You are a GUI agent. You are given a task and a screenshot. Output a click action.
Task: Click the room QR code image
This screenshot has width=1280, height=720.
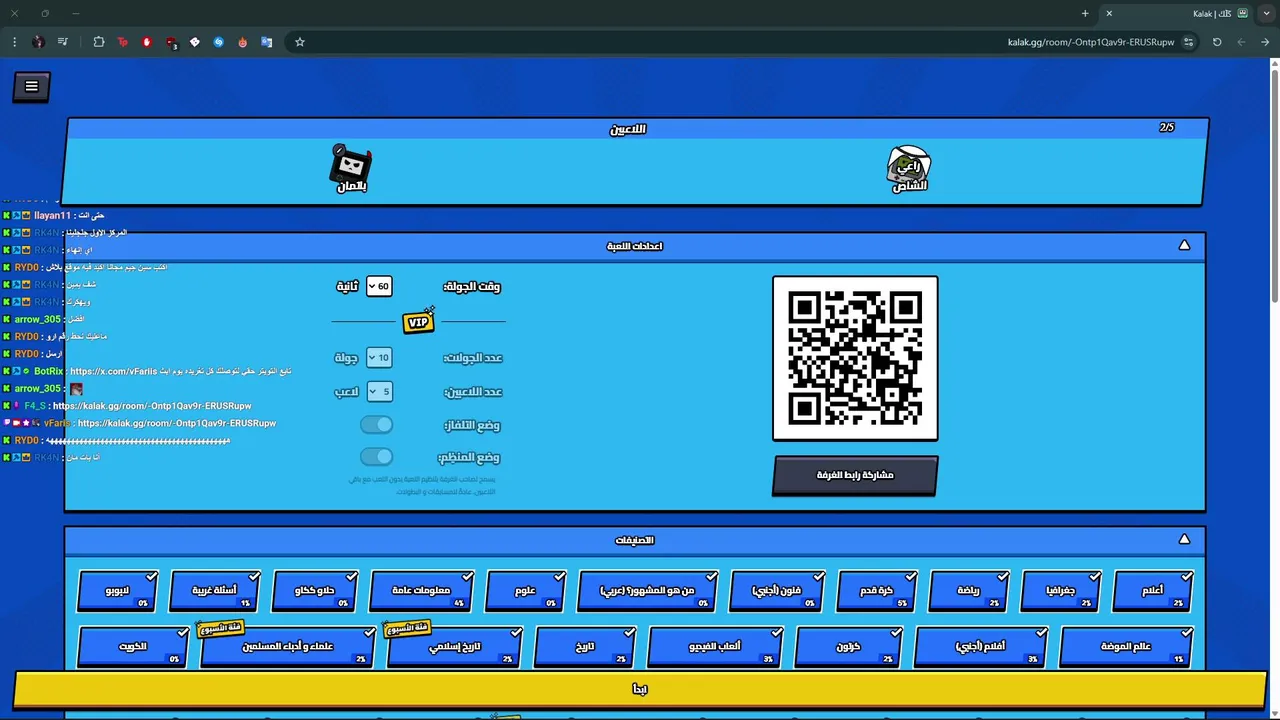[x=855, y=358]
